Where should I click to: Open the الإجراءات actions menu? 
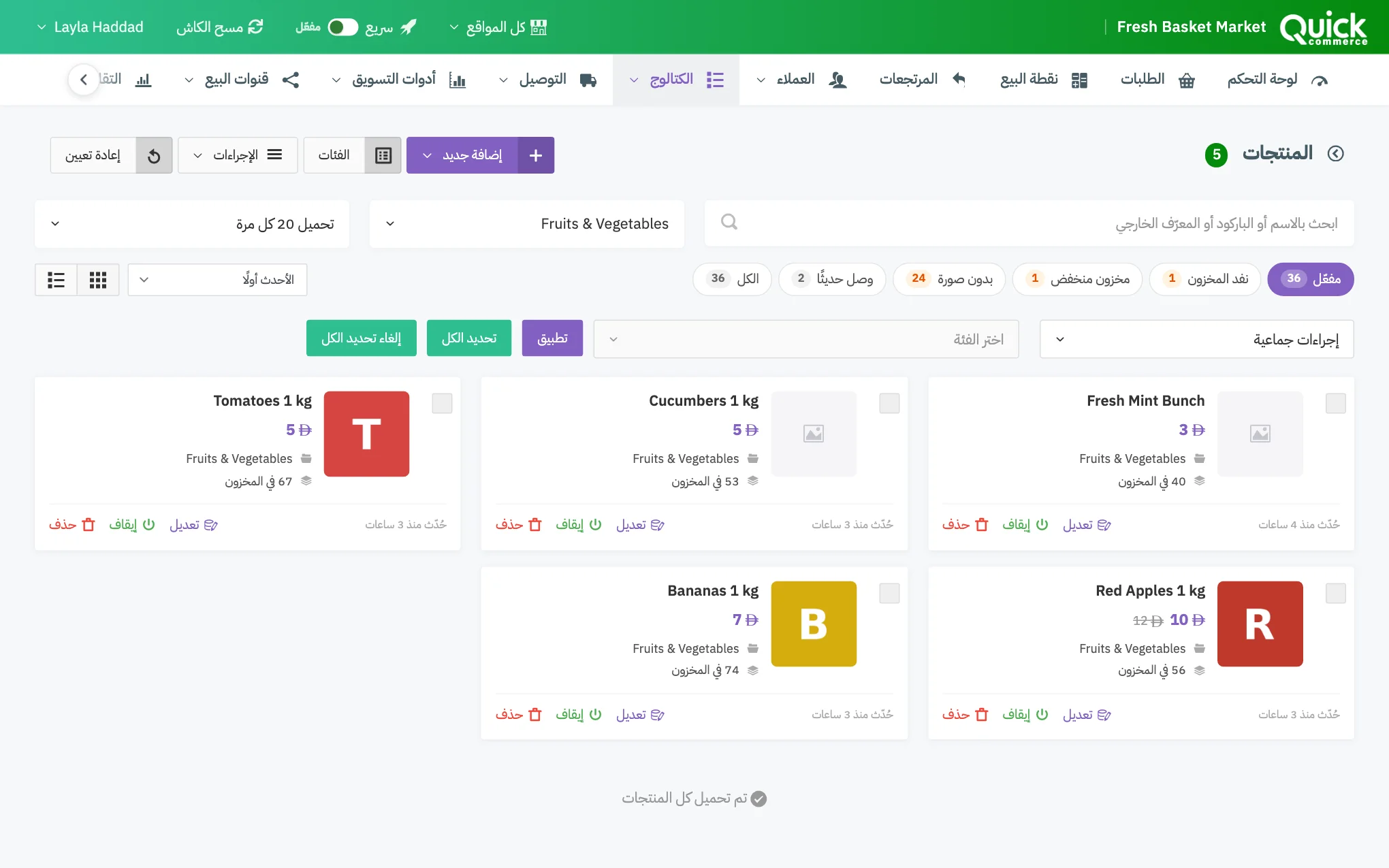click(x=238, y=155)
